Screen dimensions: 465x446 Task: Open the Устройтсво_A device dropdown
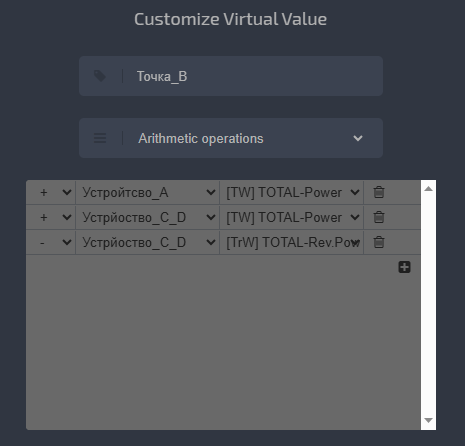tap(147, 192)
